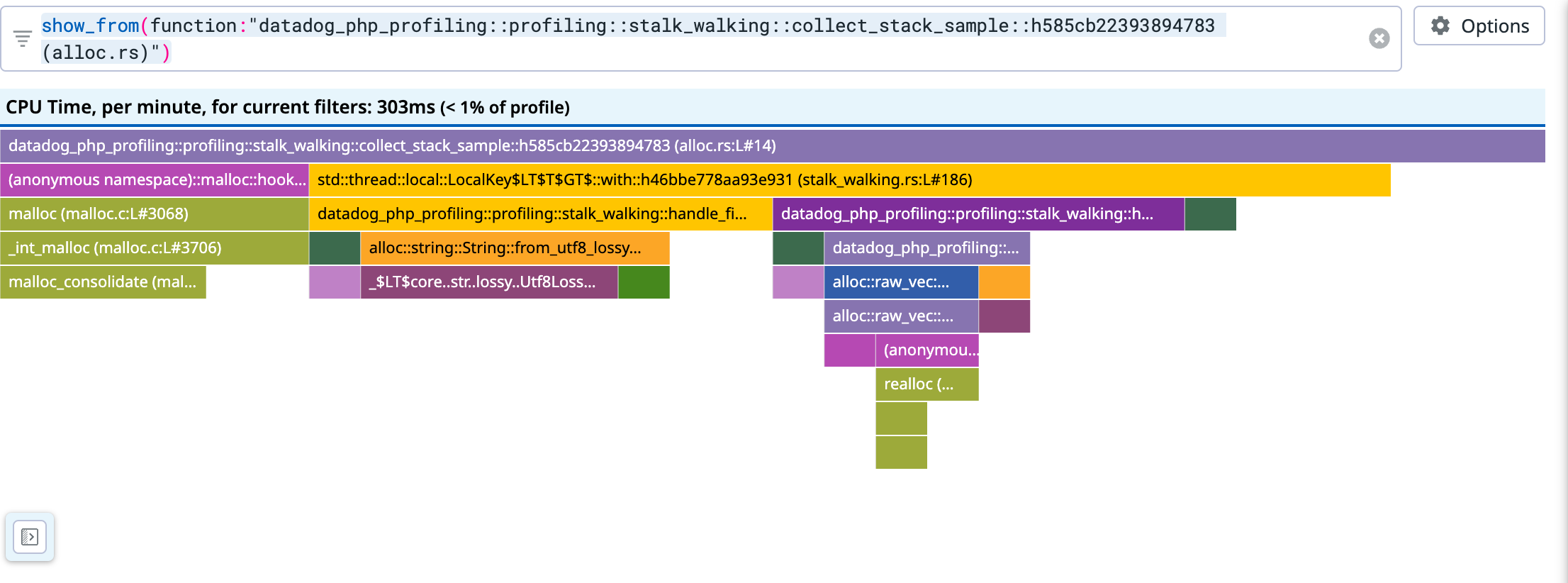Select the datadog_php_profiling::... lavender frame
Image resolution: width=1568 pixels, height=583 pixels.
pyautogui.click(x=927, y=248)
